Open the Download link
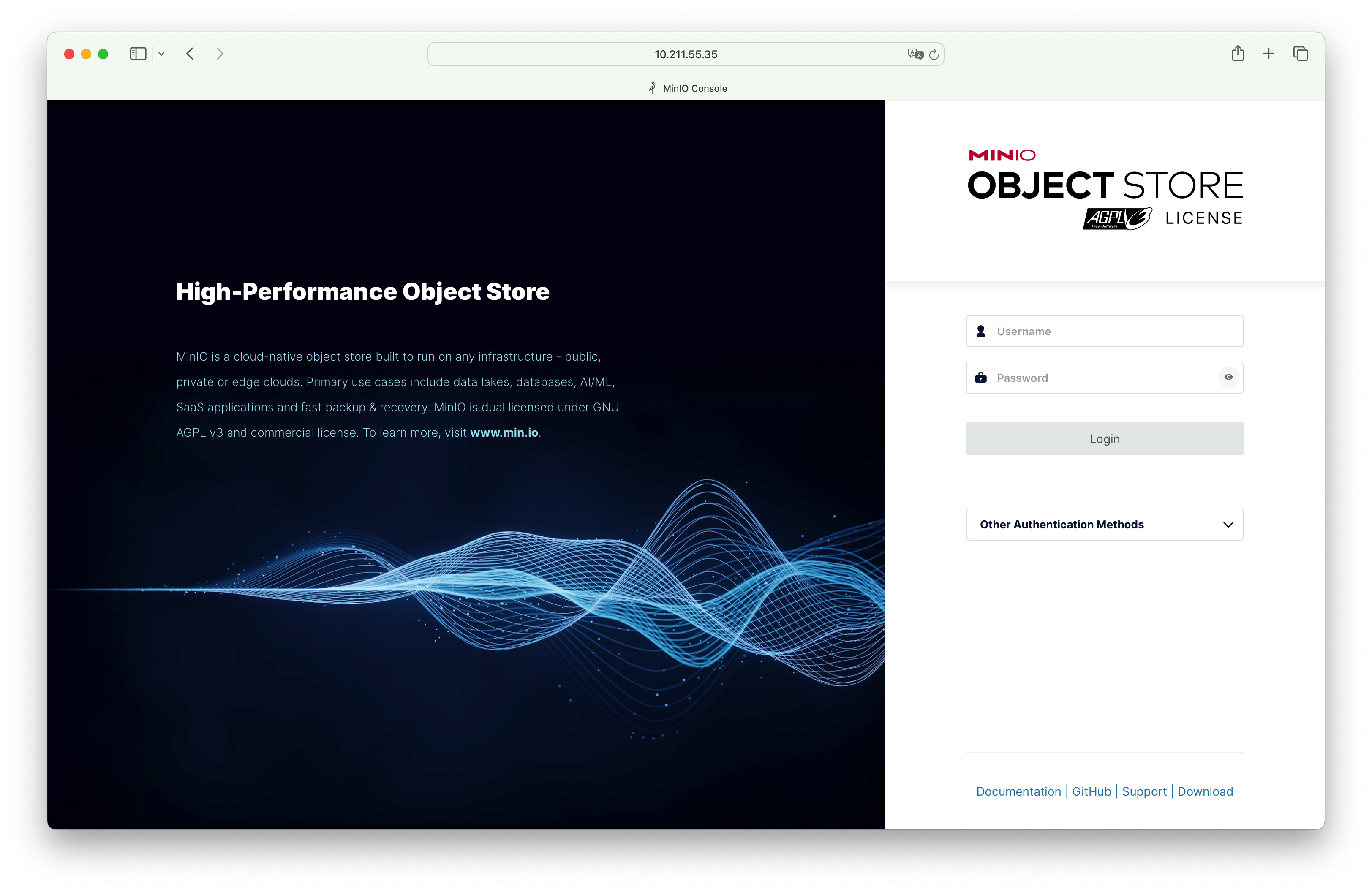 coord(1205,791)
